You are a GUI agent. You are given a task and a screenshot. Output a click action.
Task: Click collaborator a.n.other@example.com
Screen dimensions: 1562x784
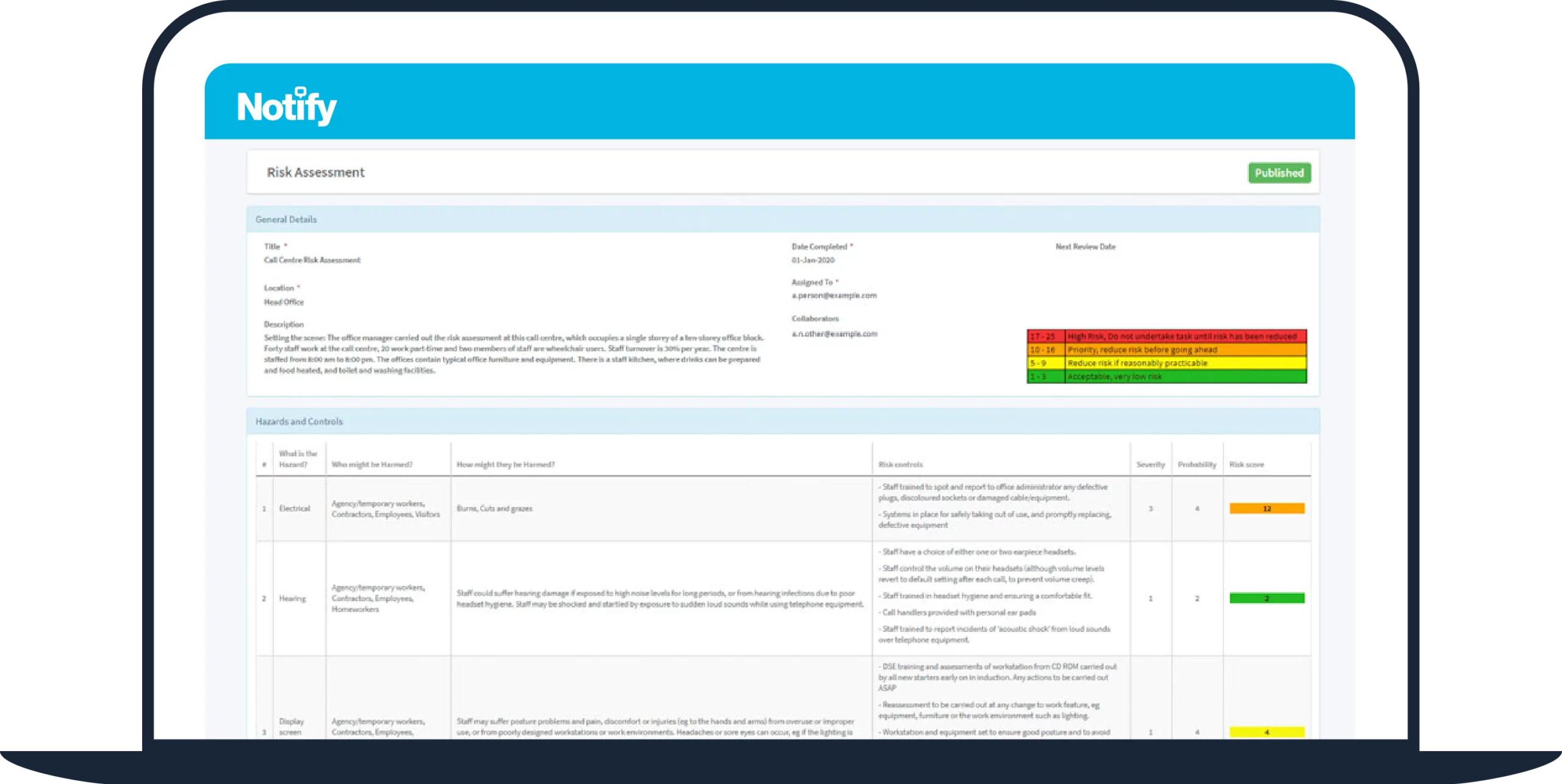pyautogui.click(x=835, y=334)
